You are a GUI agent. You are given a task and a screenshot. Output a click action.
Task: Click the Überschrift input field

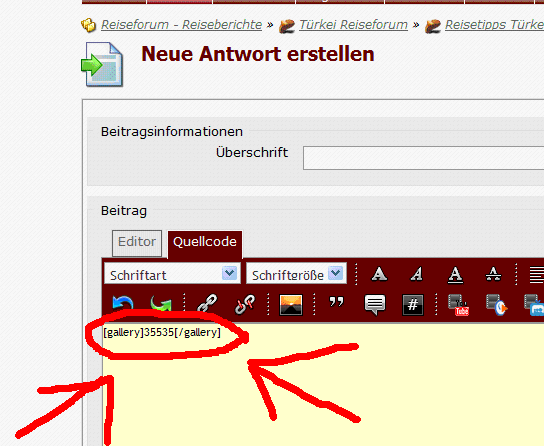423,158
